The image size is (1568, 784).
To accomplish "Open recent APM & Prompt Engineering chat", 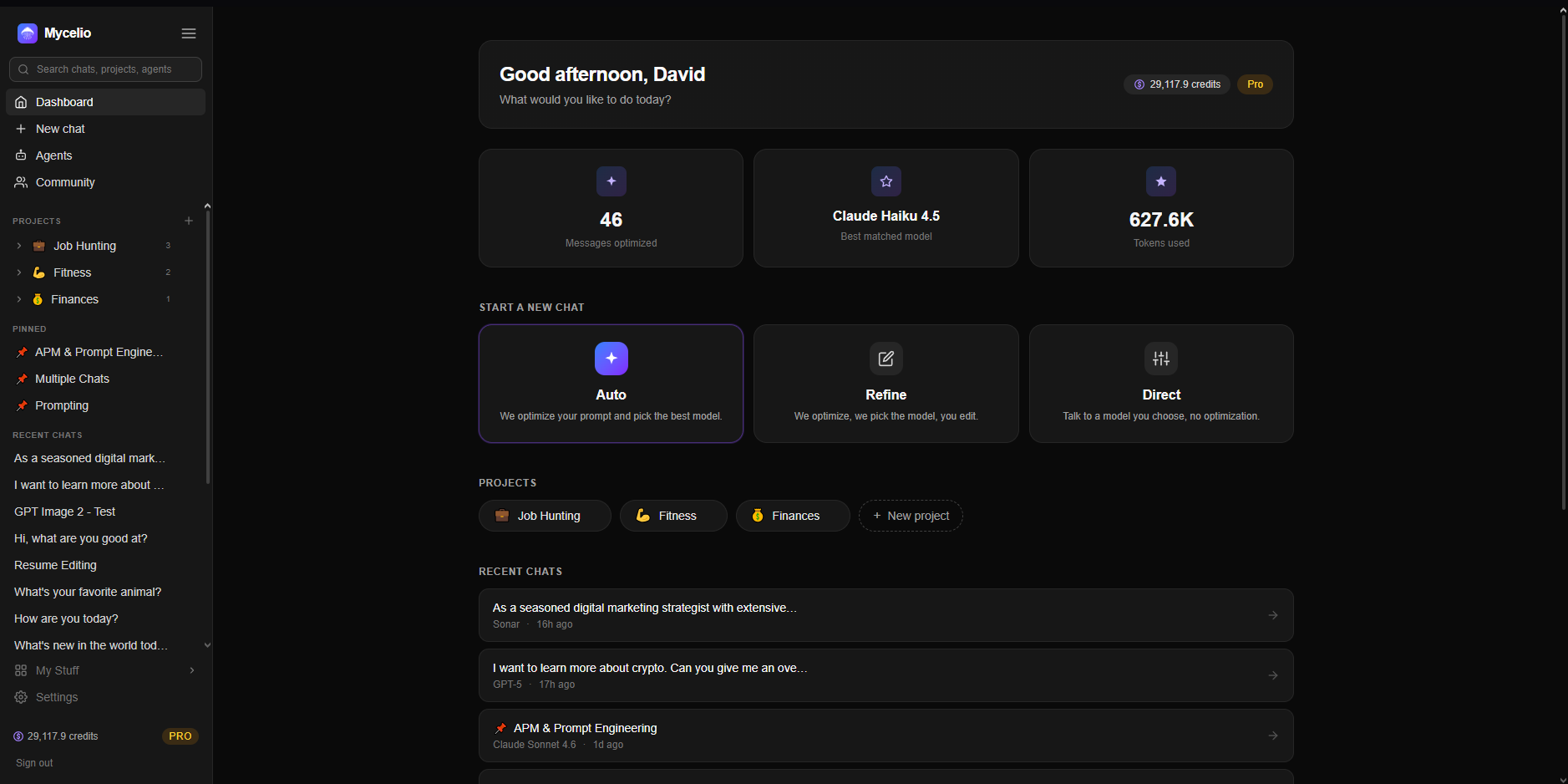I will tap(886, 736).
